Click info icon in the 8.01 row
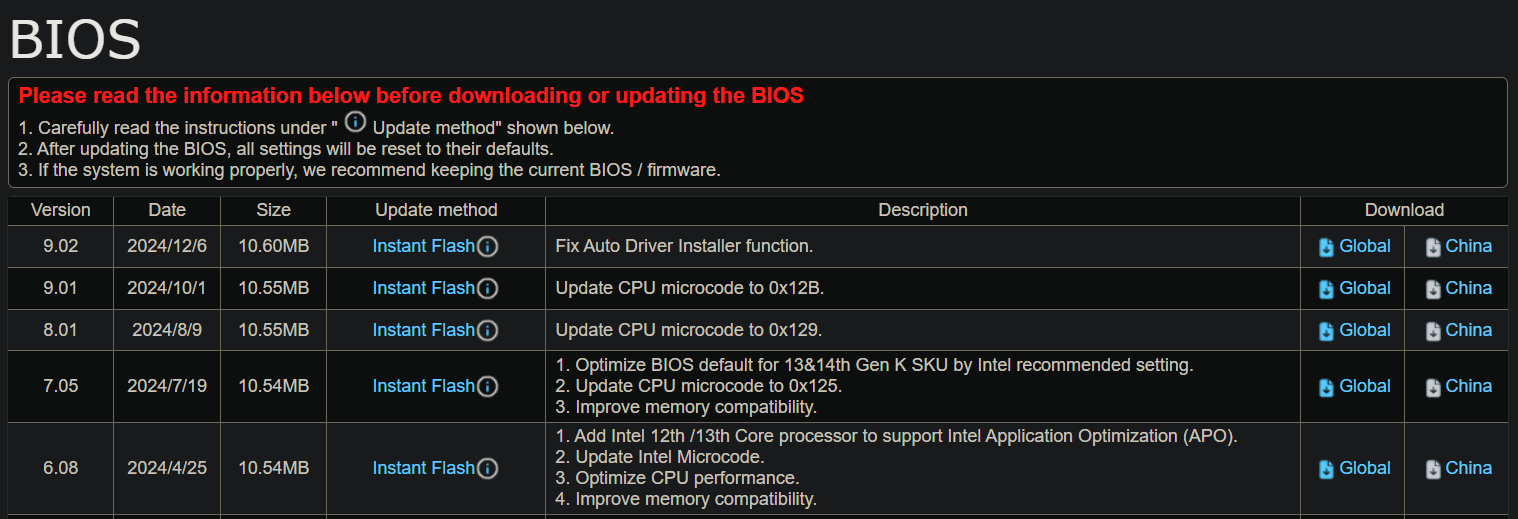This screenshot has width=1518, height=519. click(x=487, y=331)
